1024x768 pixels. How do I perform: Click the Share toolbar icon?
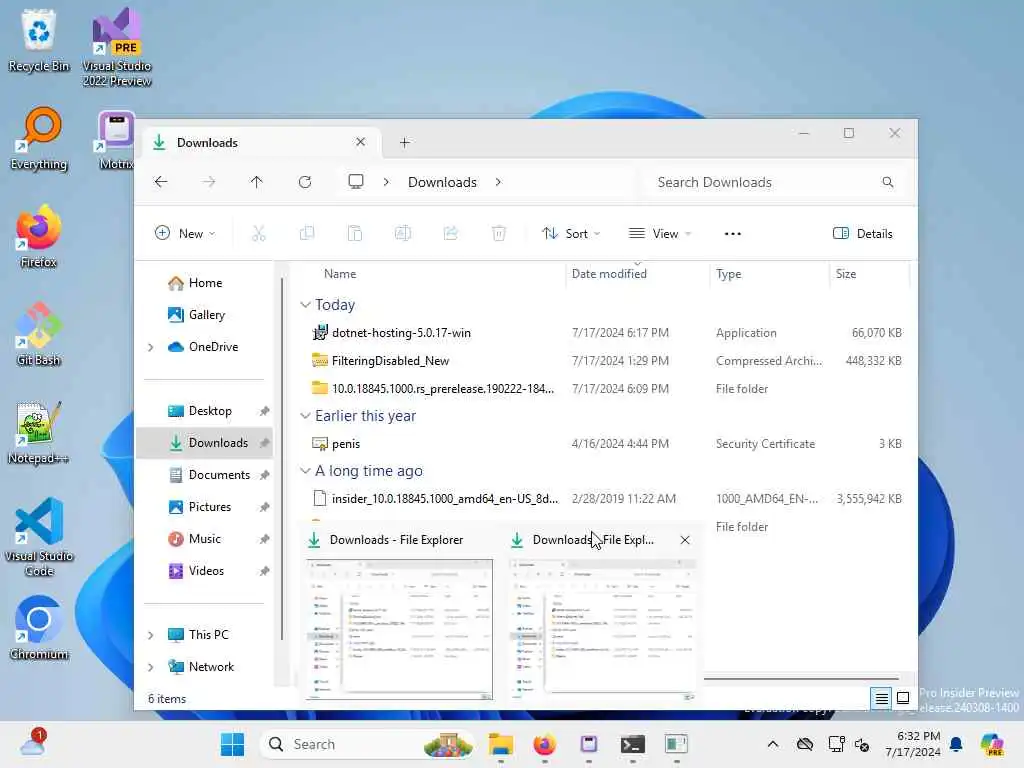[451, 233]
